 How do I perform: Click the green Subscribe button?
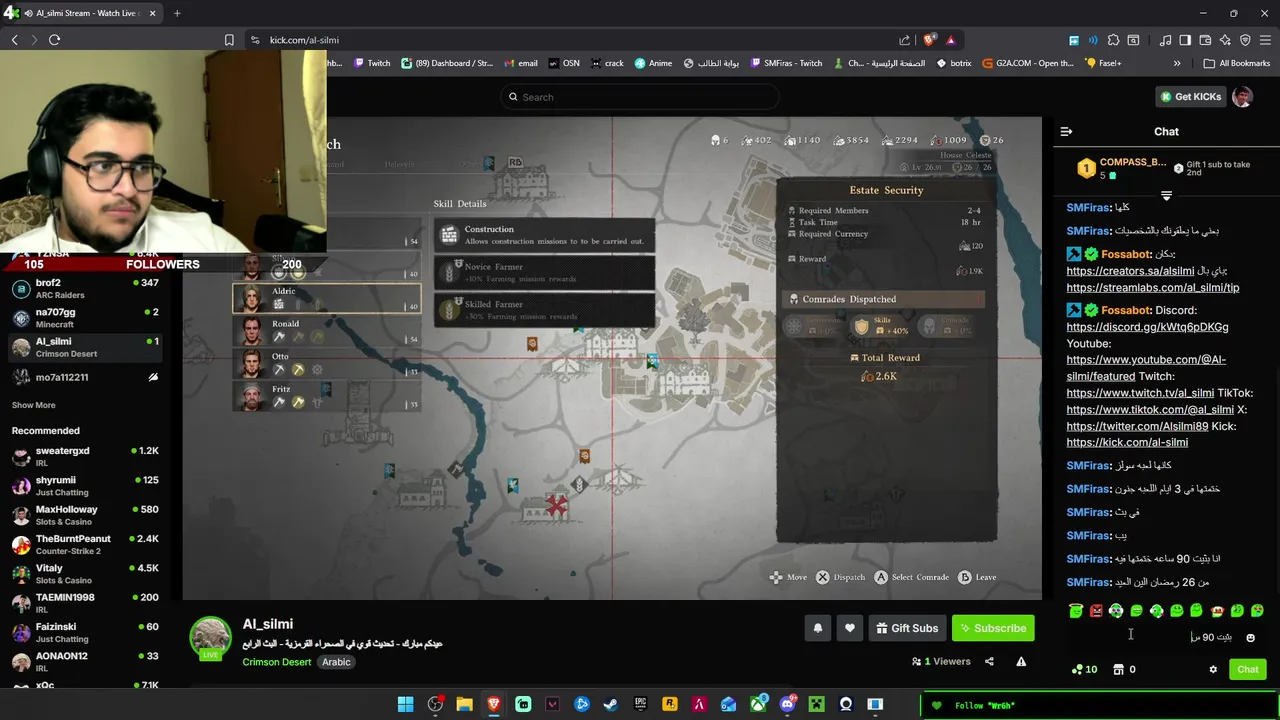pyautogui.click(x=993, y=628)
